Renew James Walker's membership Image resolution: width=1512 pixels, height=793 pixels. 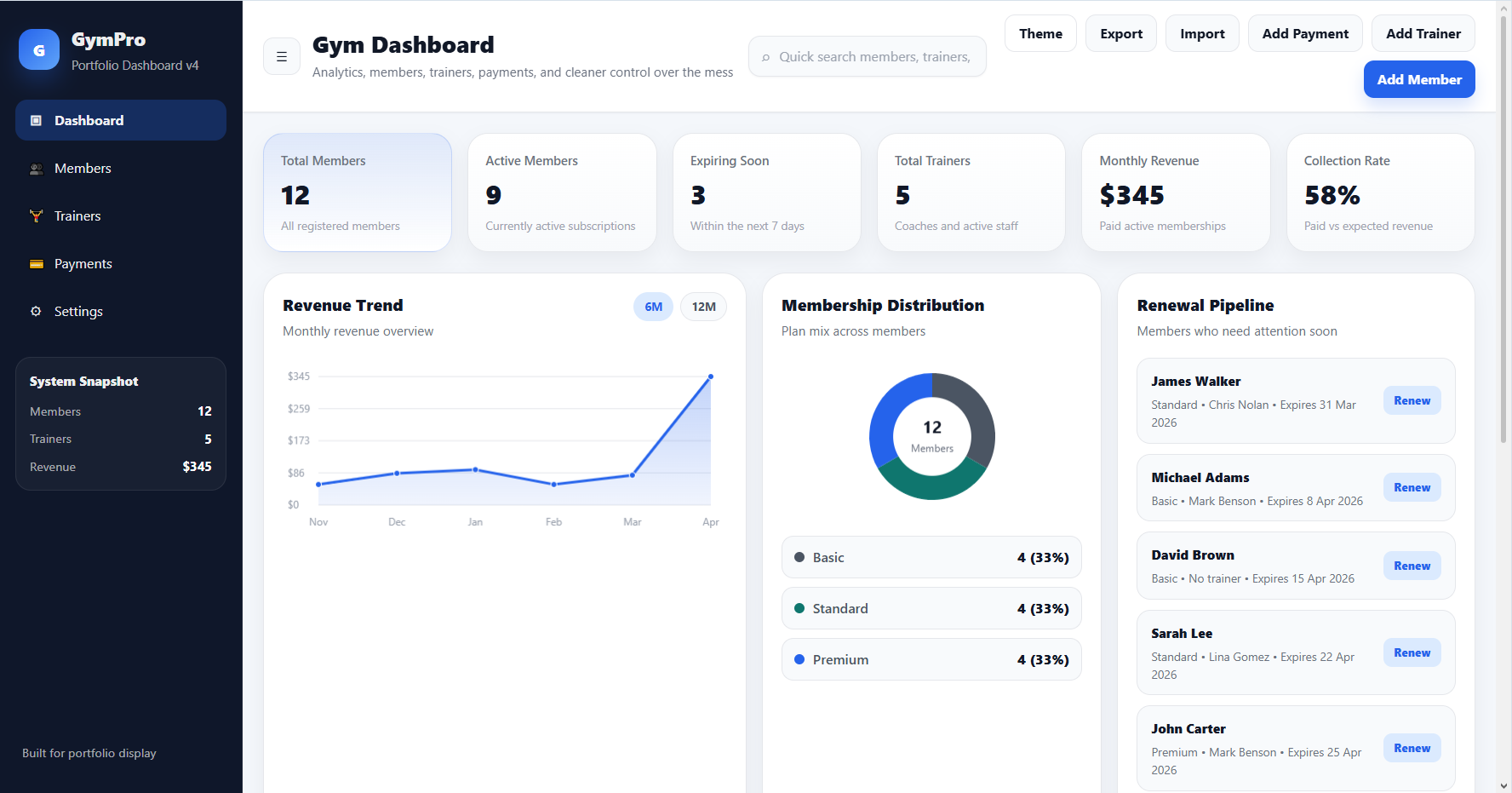[x=1412, y=400]
